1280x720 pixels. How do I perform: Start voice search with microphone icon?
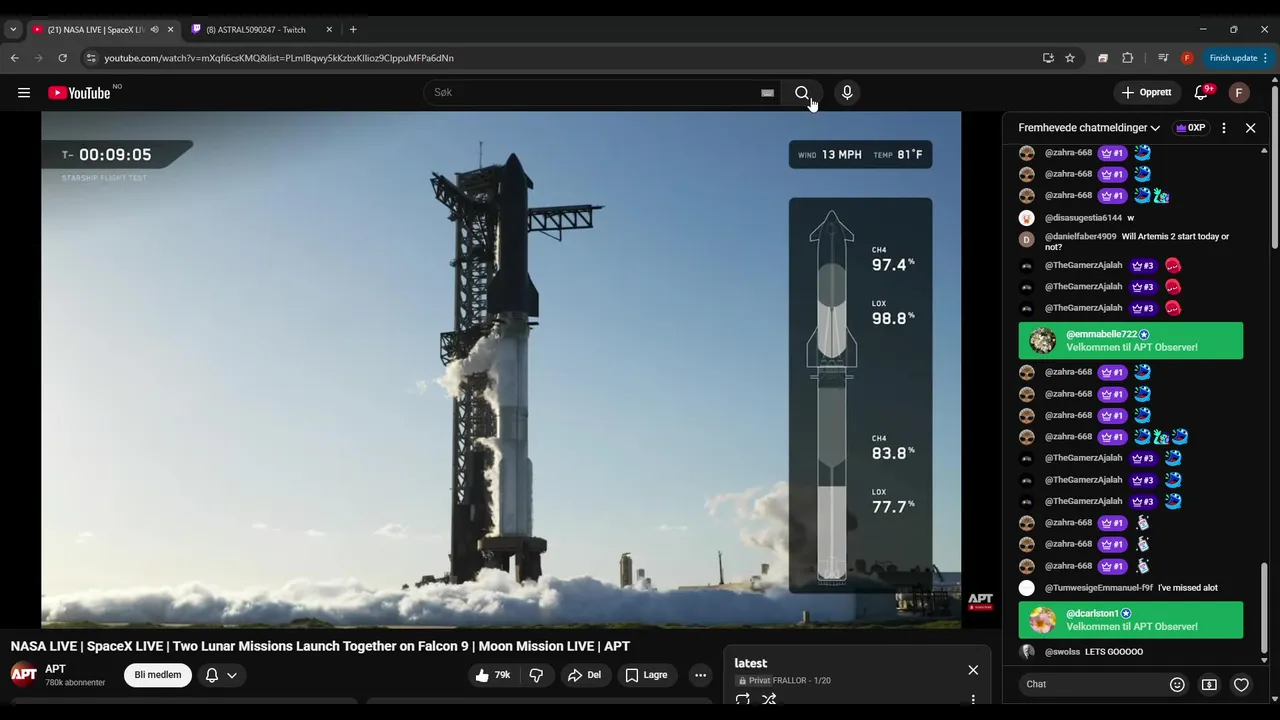click(x=847, y=93)
